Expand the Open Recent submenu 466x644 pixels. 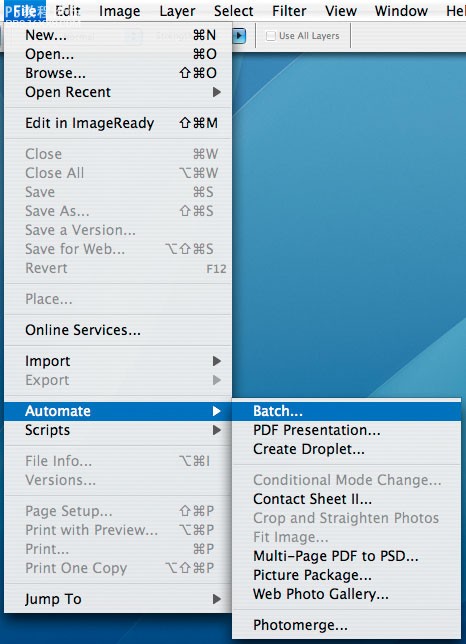(118, 92)
